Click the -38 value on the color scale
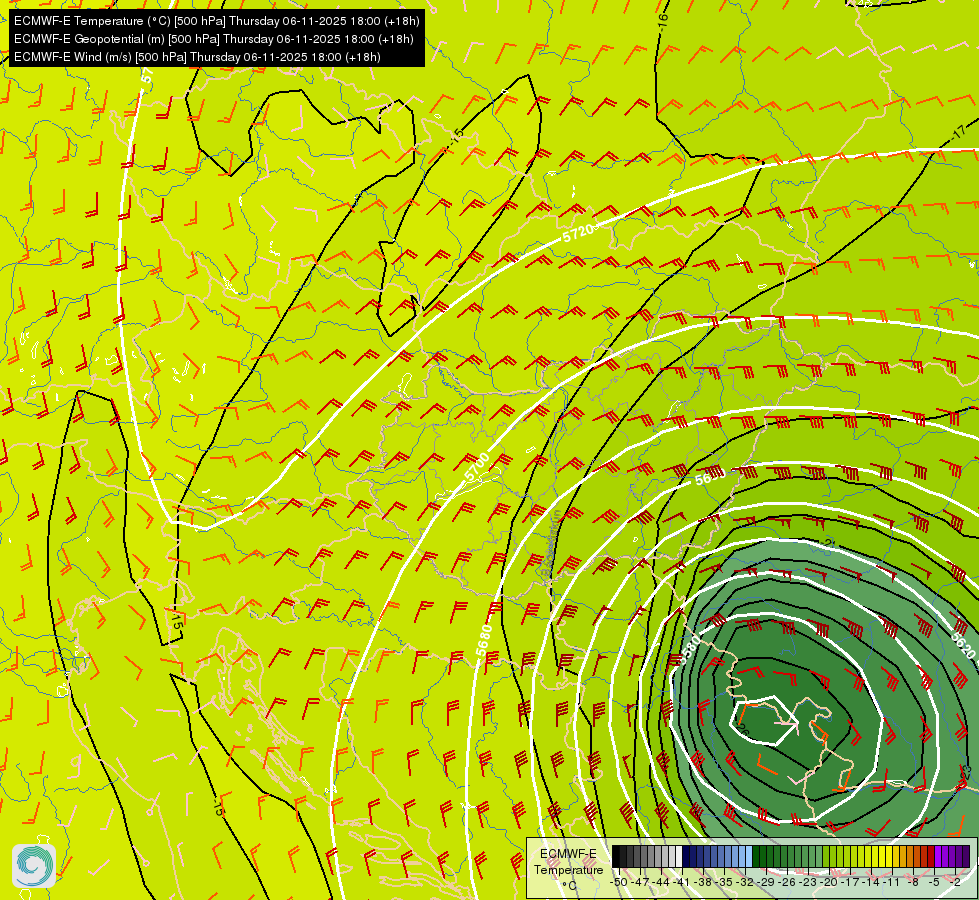Viewport: 979px width, 900px height. point(702,882)
